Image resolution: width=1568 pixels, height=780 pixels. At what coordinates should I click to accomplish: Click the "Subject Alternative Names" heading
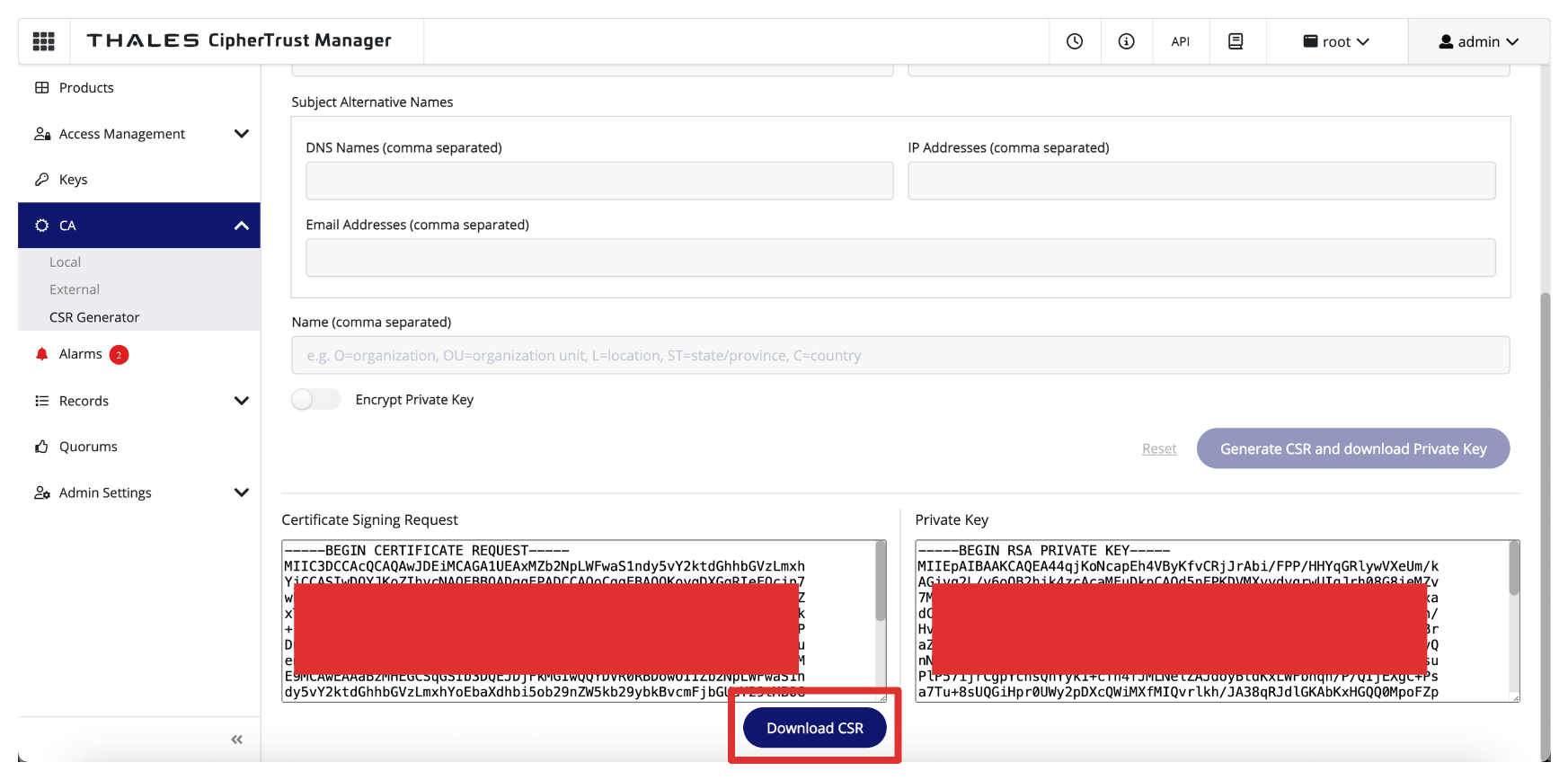point(372,102)
